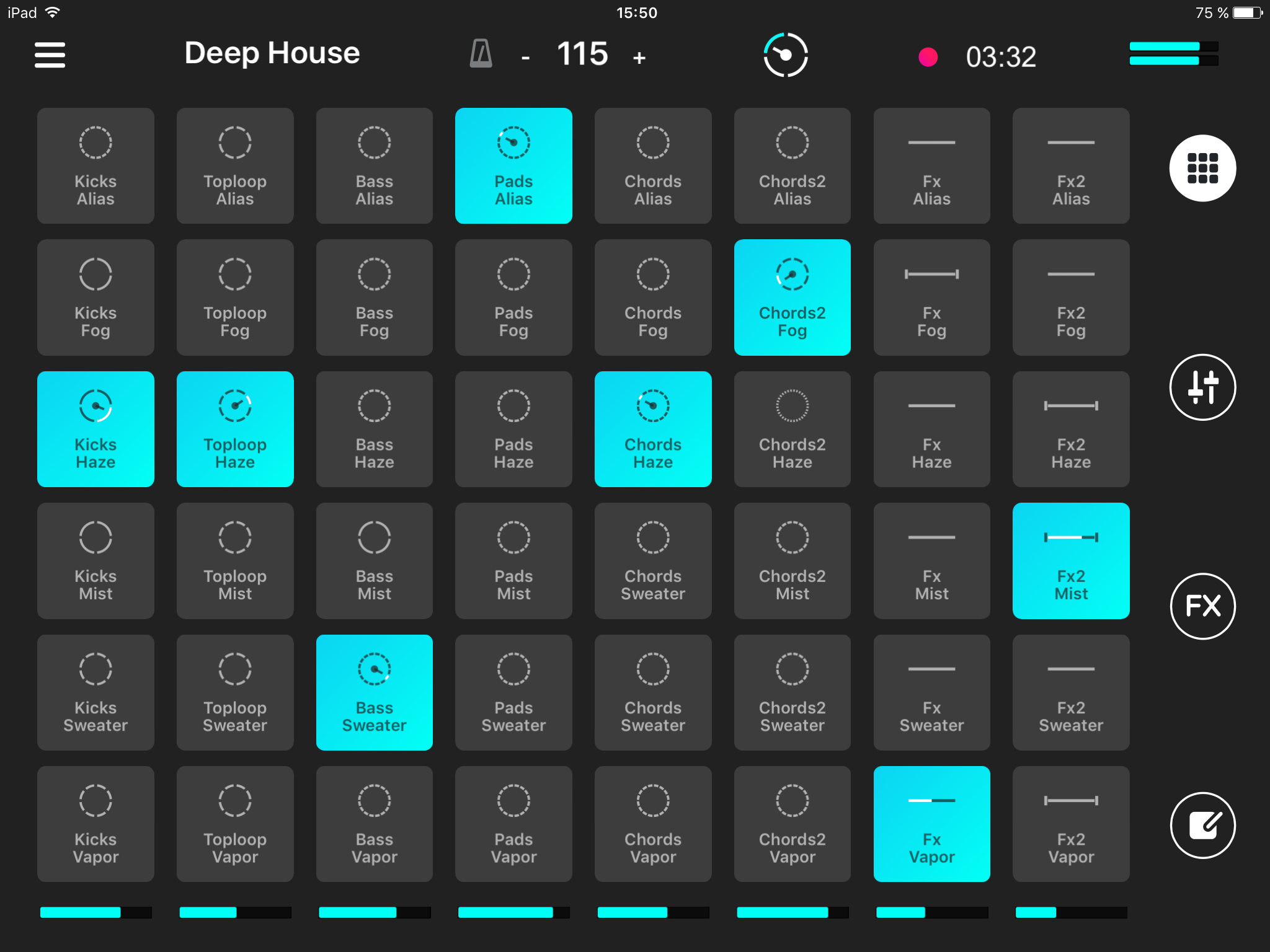The image size is (1270, 952).
Task: Click the circular beat sync indicator
Action: click(785, 55)
